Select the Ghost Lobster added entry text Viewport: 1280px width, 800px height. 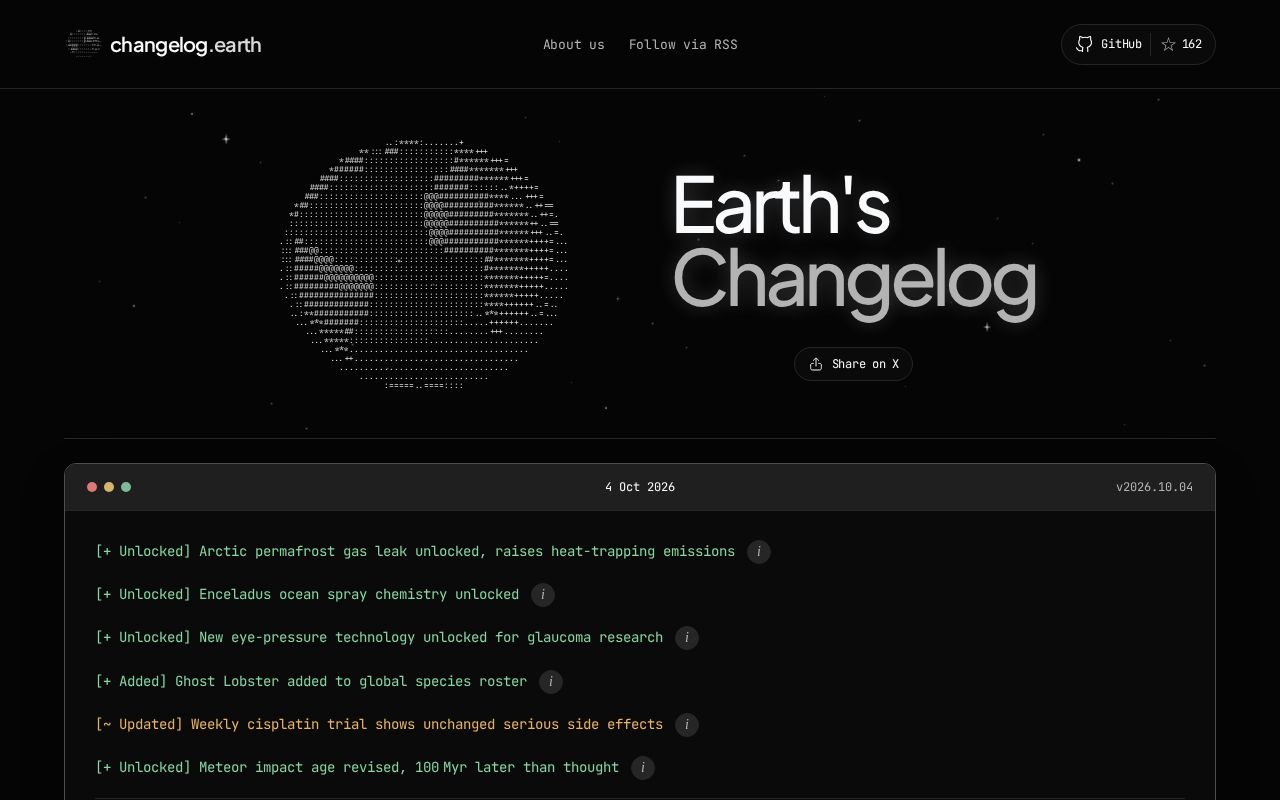click(x=311, y=682)
